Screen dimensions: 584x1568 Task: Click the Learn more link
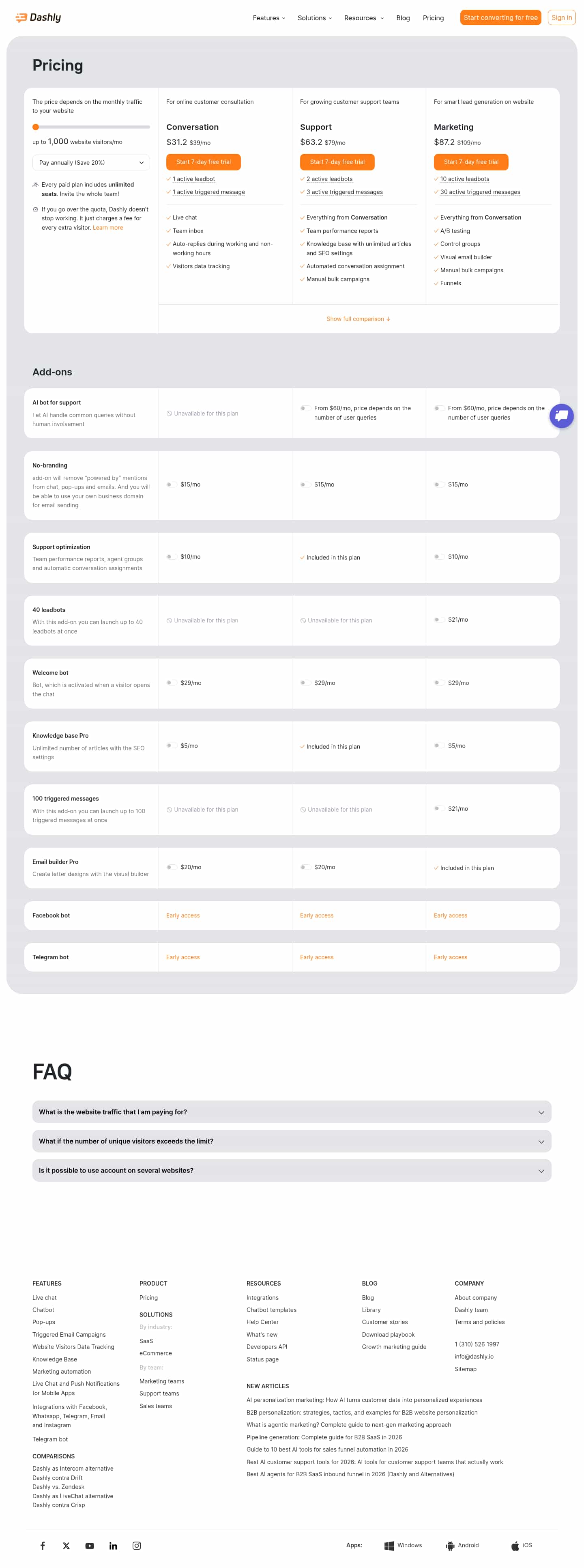coord(108,227)
